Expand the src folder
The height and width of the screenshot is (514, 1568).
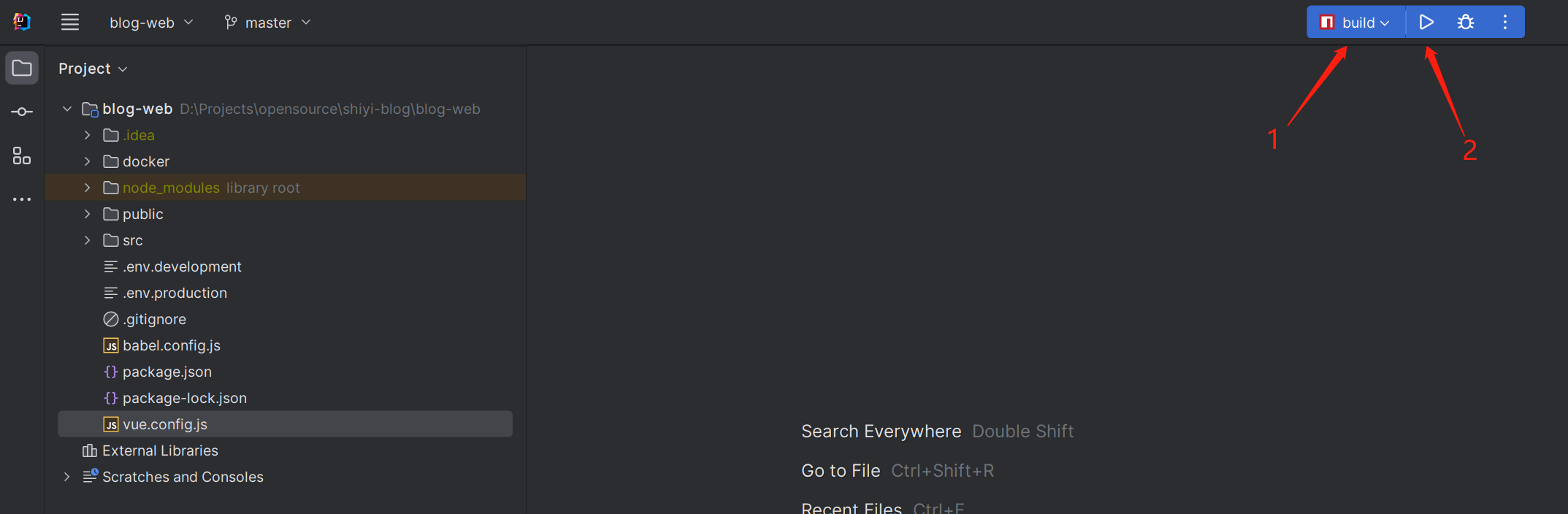[x=88, y=240]
